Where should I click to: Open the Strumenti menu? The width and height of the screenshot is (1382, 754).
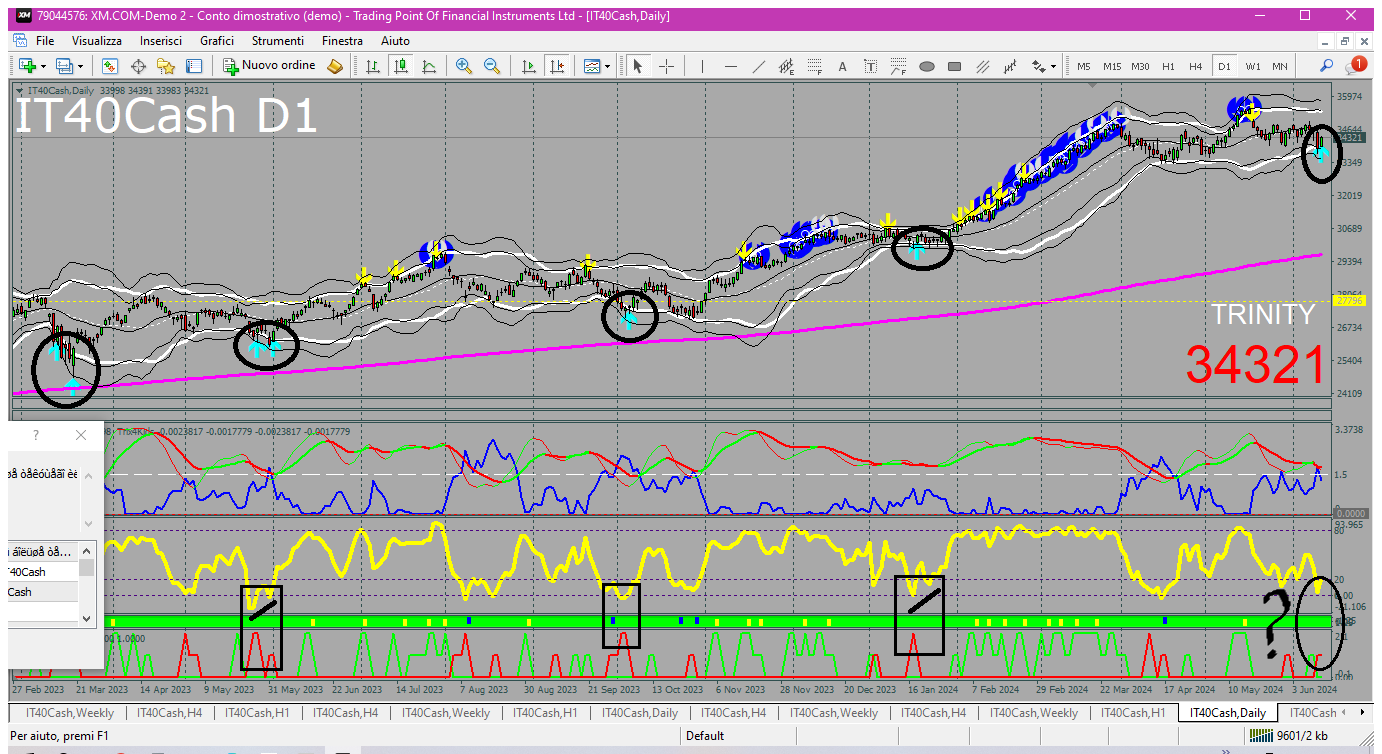point(278,41)
